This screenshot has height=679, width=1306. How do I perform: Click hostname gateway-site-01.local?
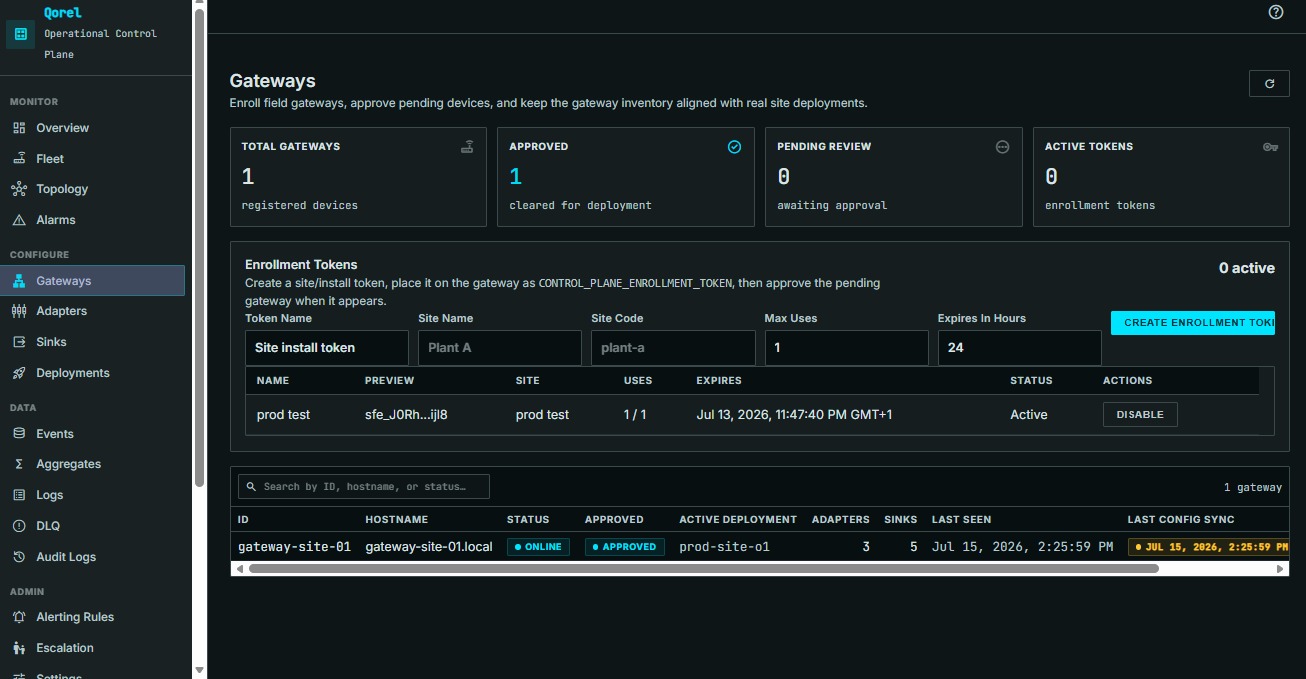click(x=429, y=547)
